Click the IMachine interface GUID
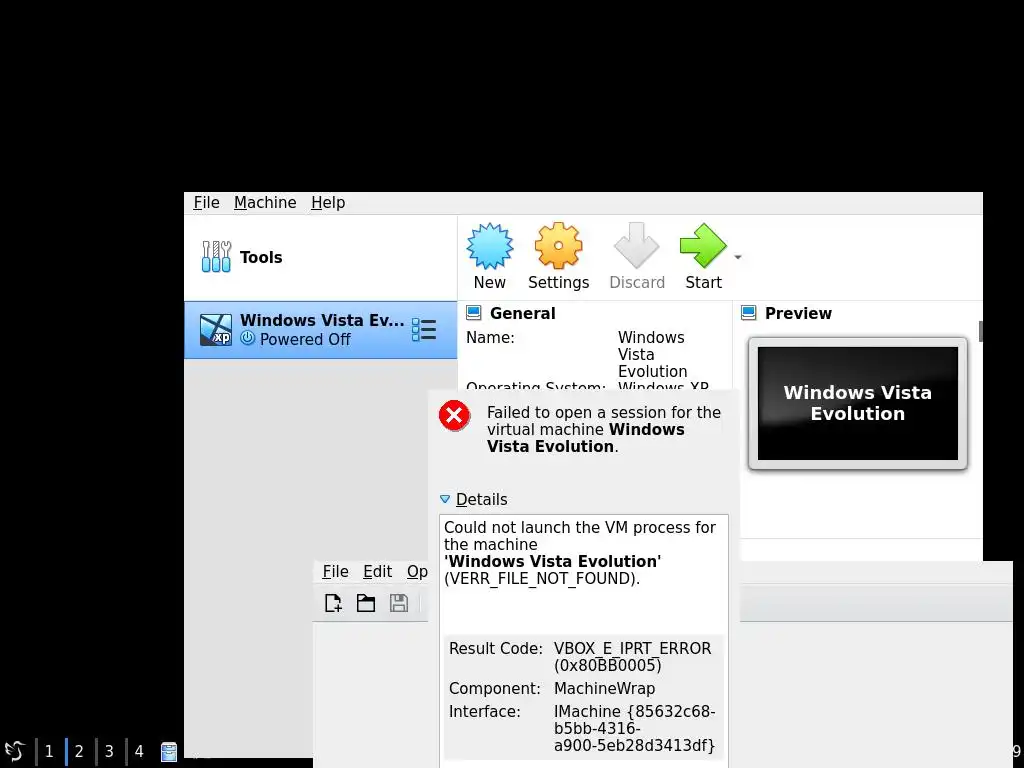The width and height of the screenshot is (1024, 768). point(634,728)
